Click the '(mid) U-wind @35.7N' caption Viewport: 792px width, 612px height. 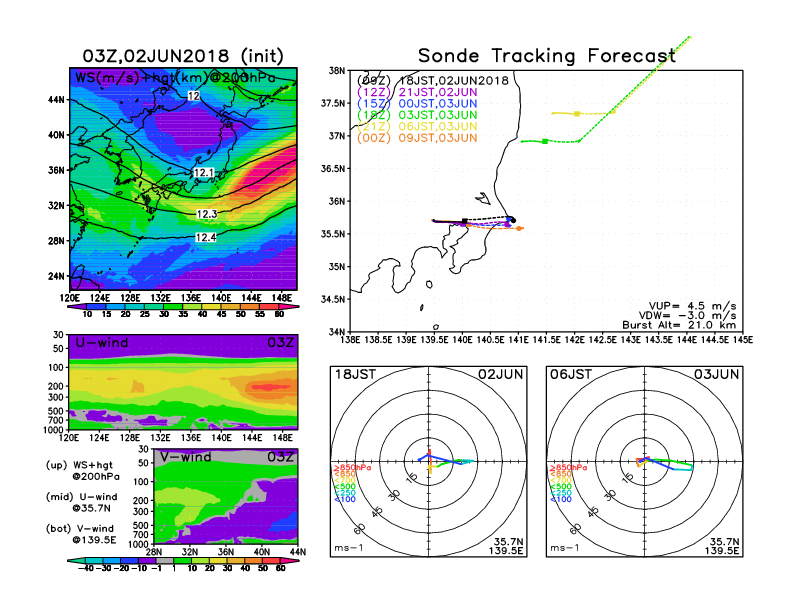coord(81,502)
